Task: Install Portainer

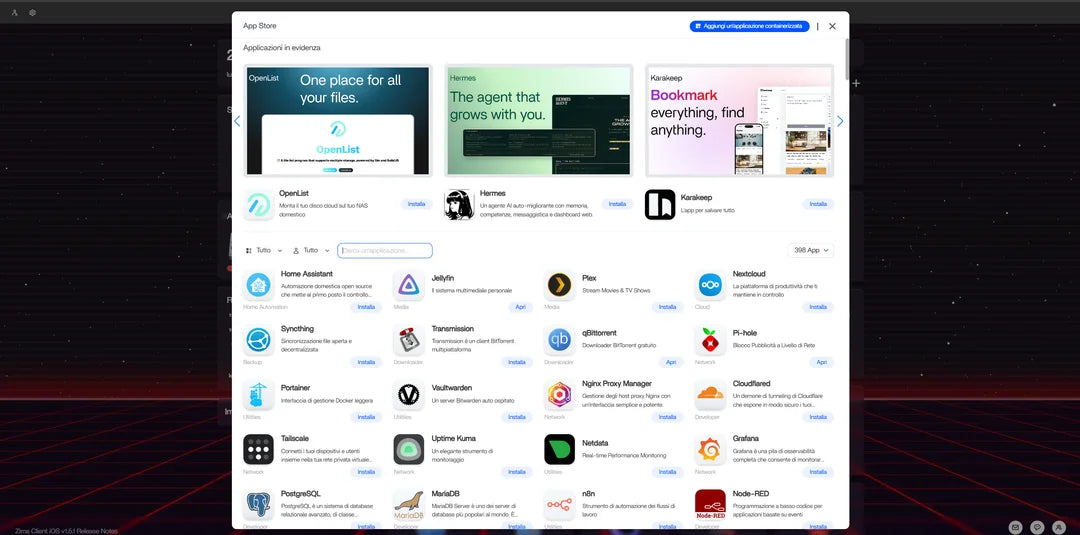Action: (x=366, y=417)
